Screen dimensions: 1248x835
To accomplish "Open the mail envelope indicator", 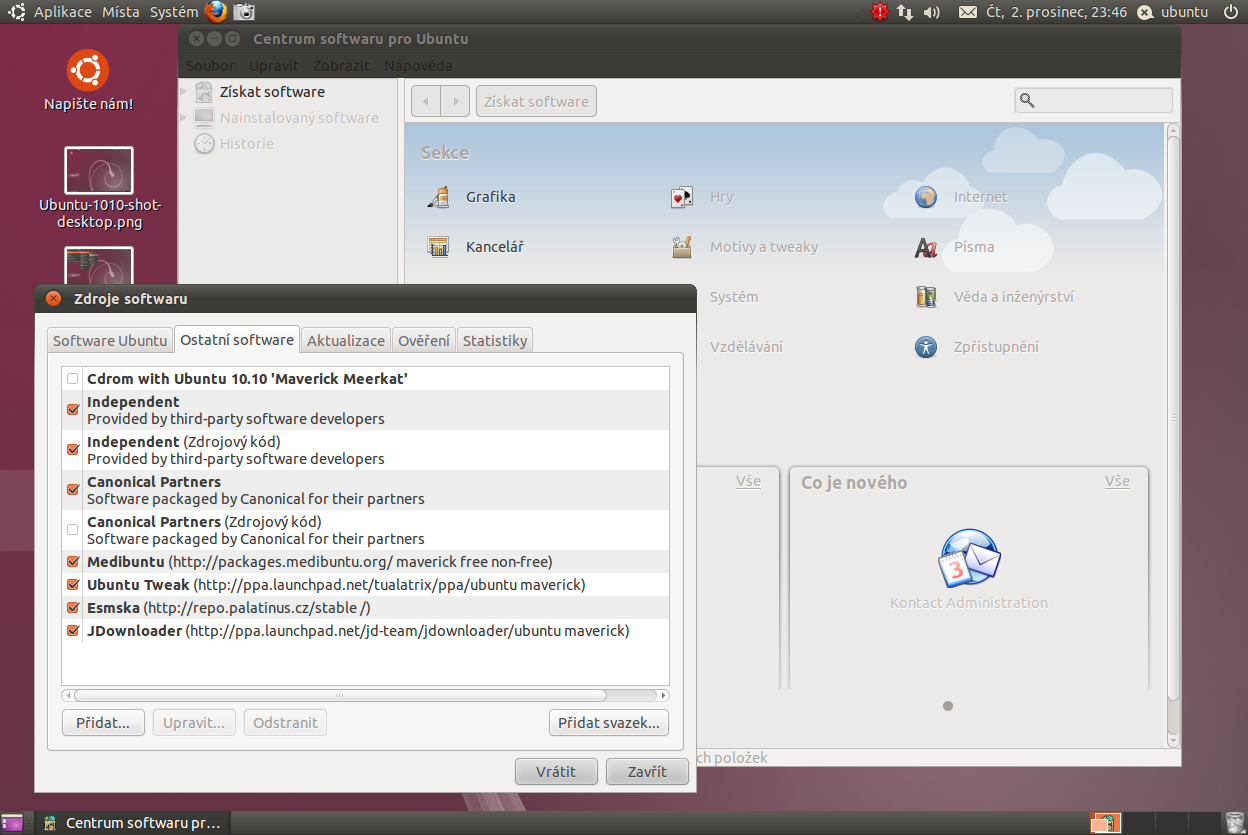I will (967, 12).
